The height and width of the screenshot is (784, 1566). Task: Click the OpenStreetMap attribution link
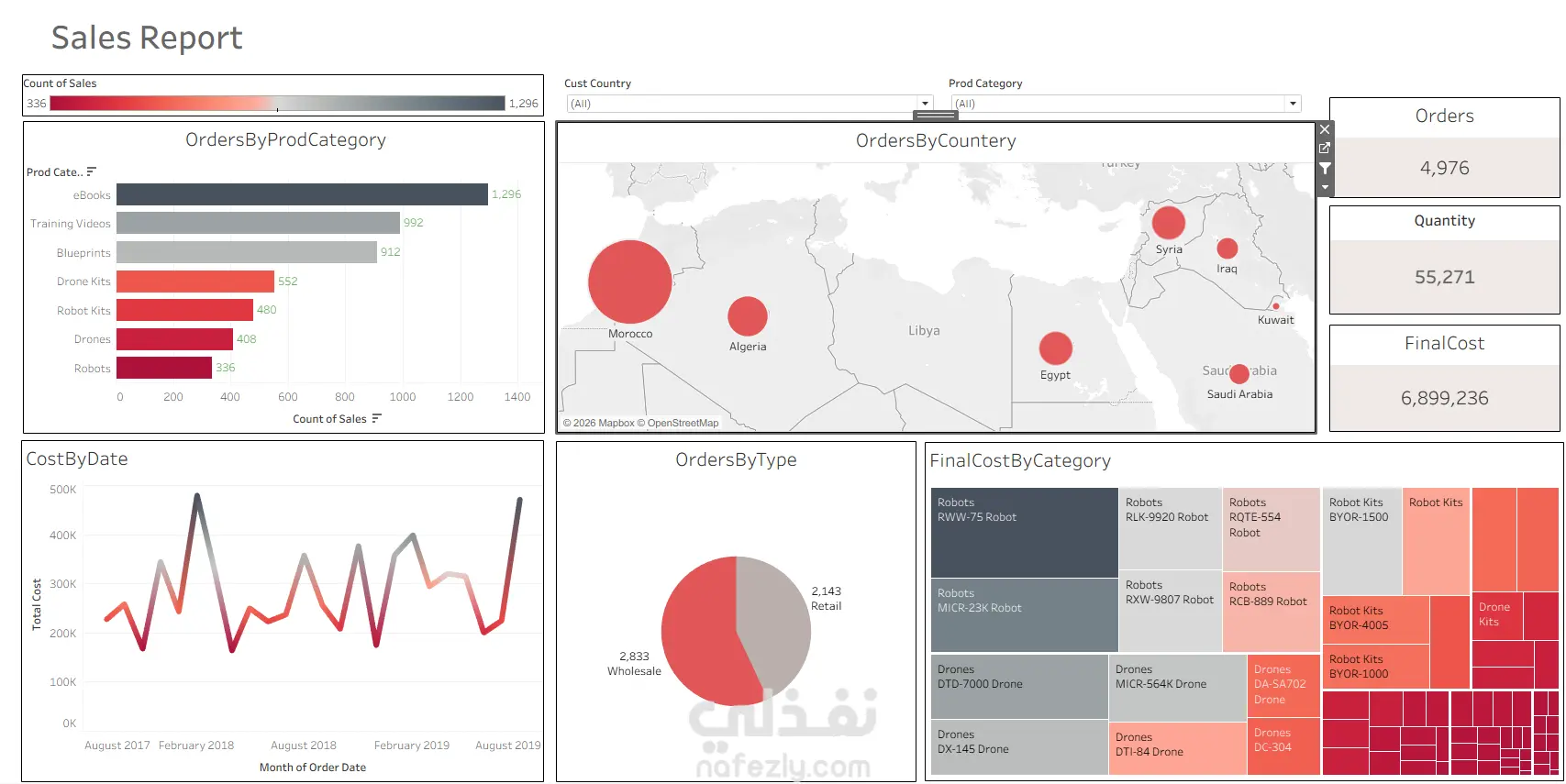(x=683, y=424)
